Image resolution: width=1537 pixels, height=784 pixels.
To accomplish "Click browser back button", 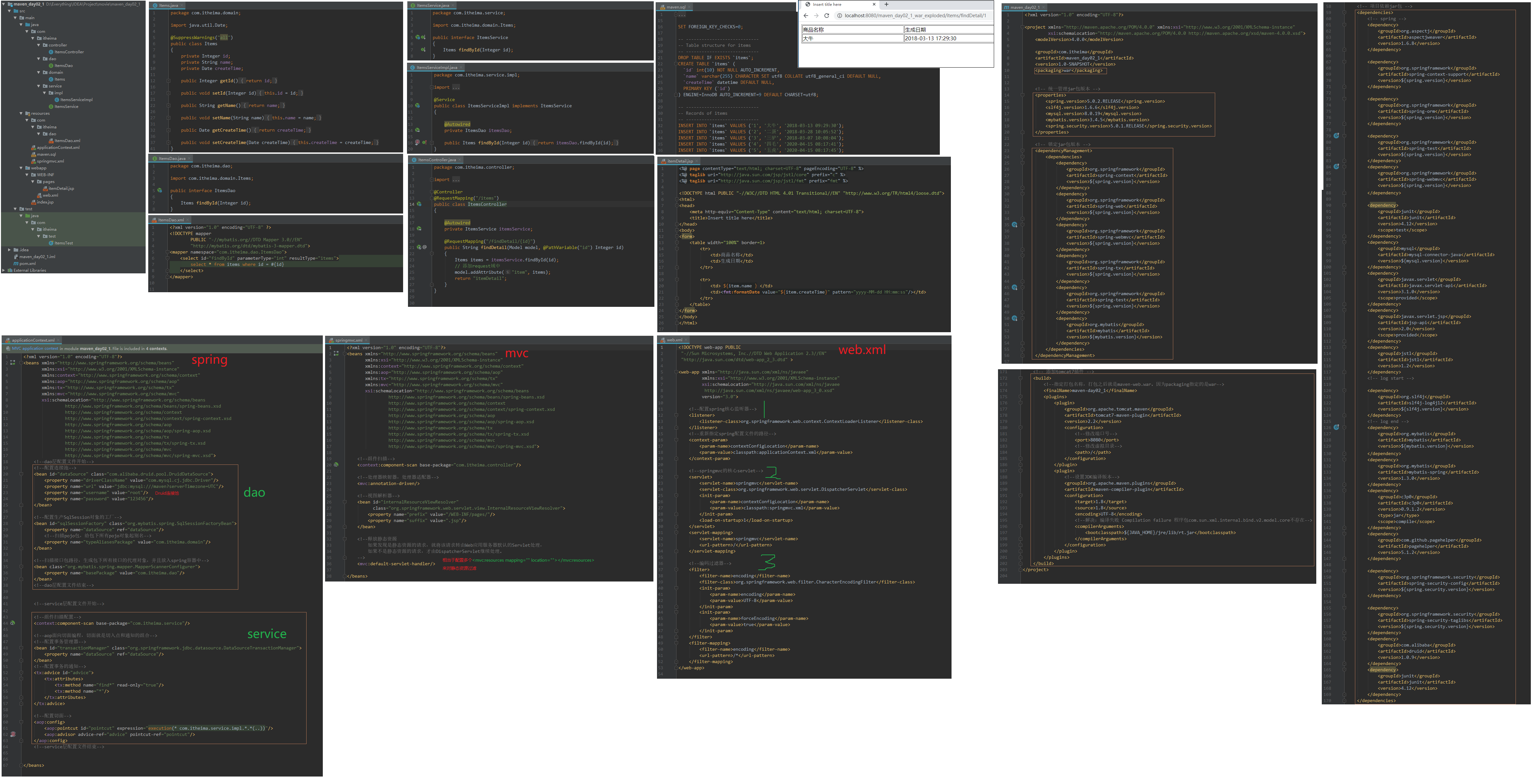I will pos(806,16).
